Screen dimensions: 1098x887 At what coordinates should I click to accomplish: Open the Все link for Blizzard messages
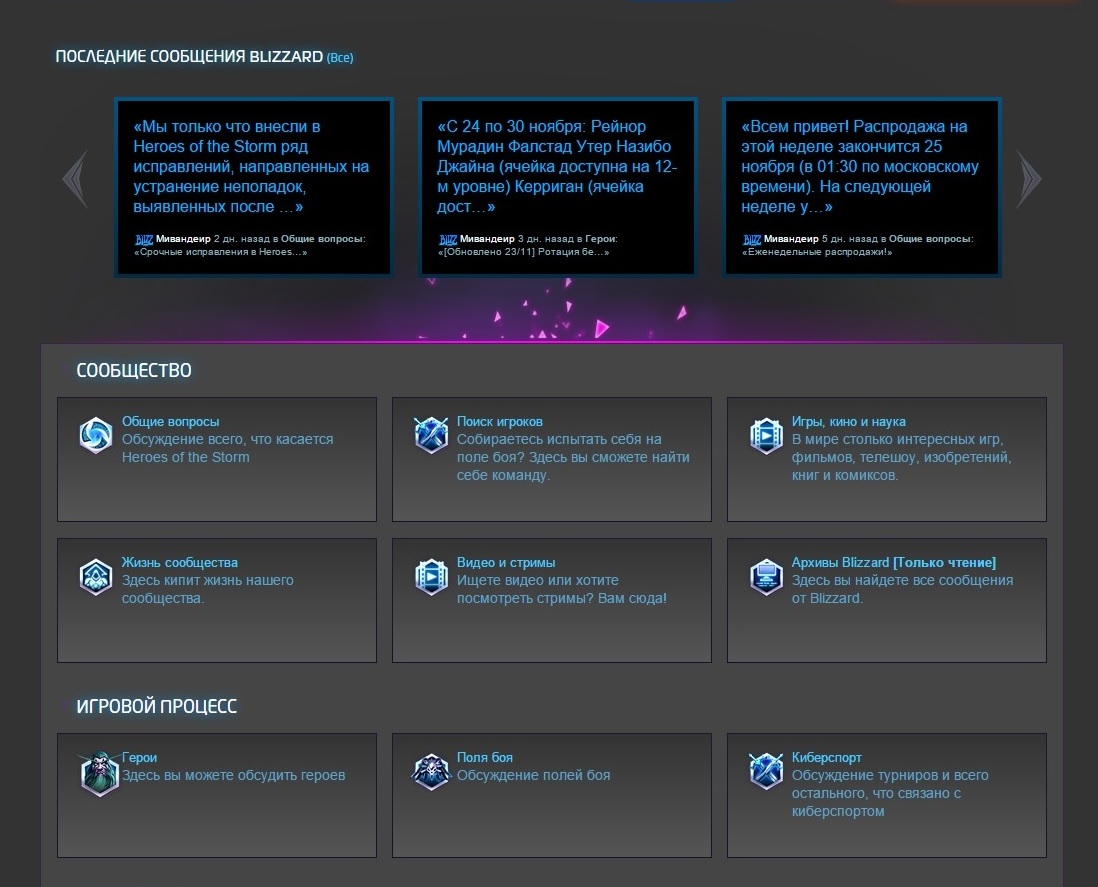point(340,58)
